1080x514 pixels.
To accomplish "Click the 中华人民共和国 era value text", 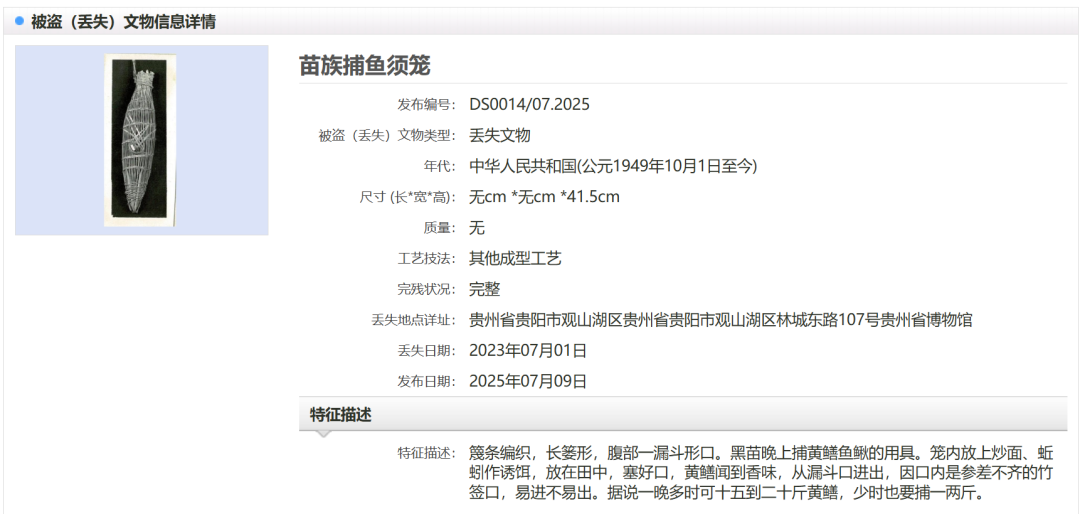I will (x=613, y=166).
